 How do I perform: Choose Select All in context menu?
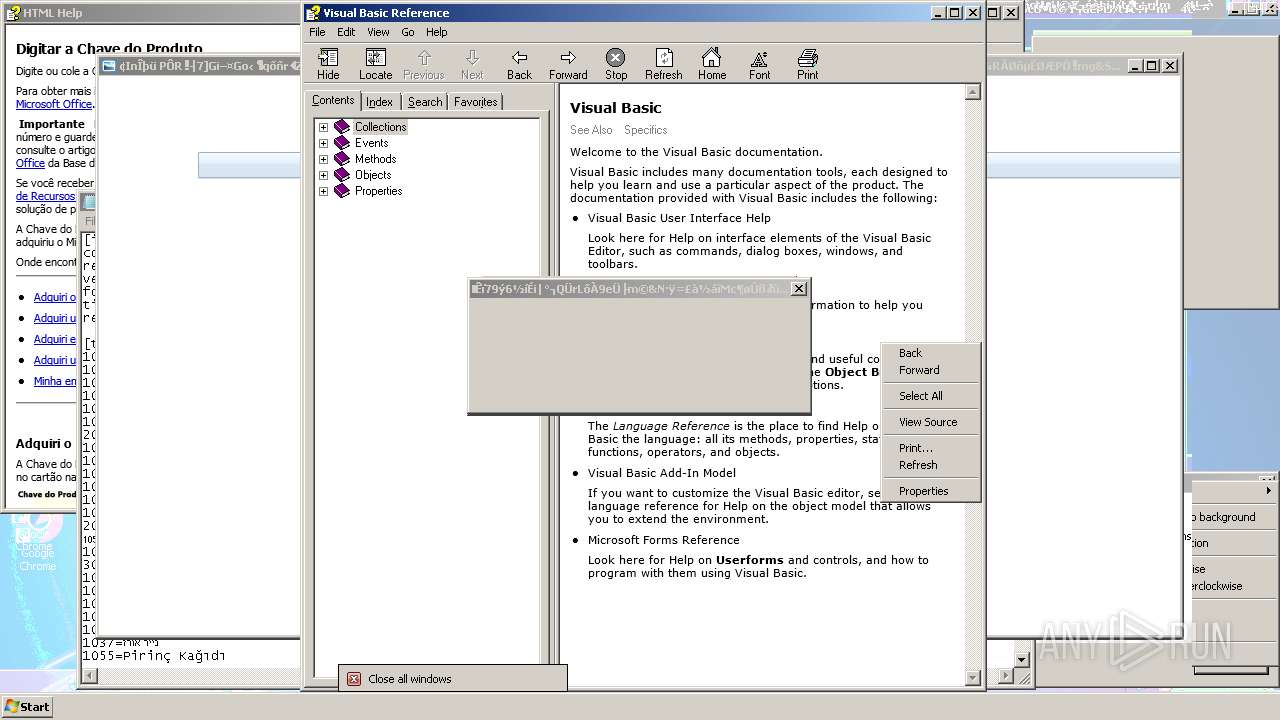pos(931,396)
